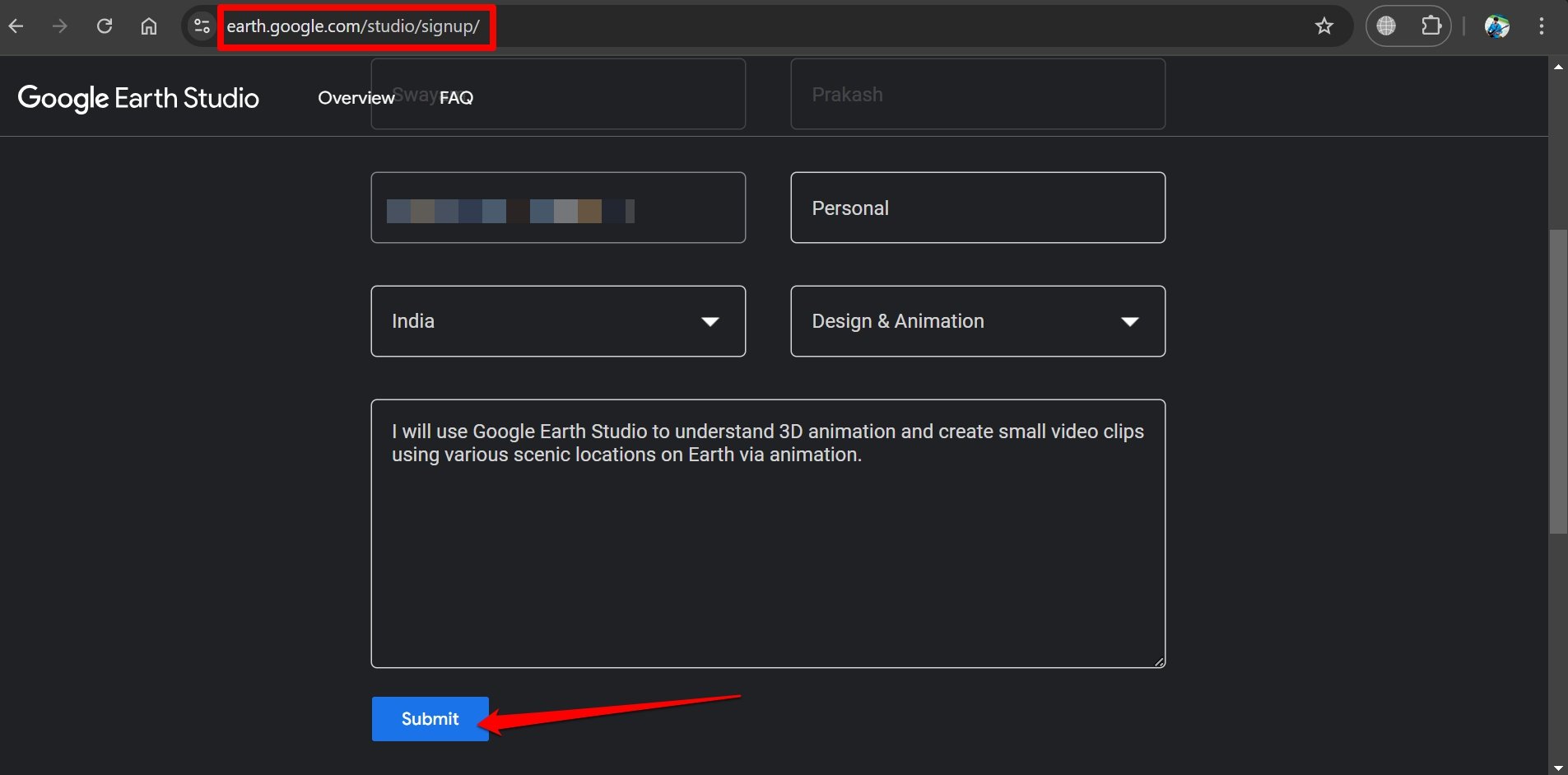The image size is (1568, 775).
Task: Click into the usage description text area
Action: [x=768, y=534]
